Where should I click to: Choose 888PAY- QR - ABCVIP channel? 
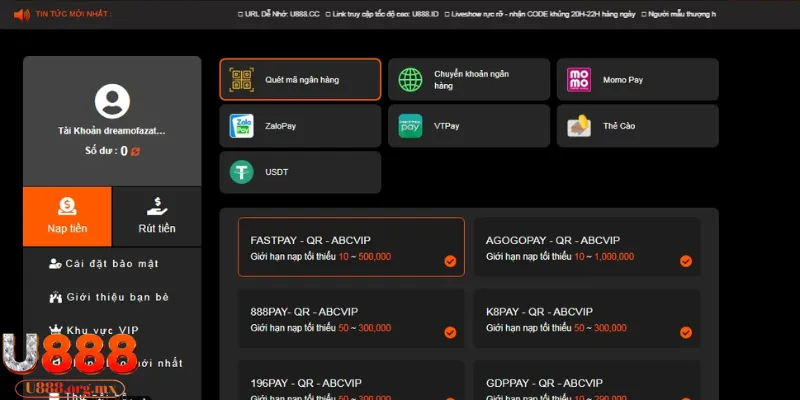[x=351, y=319]
